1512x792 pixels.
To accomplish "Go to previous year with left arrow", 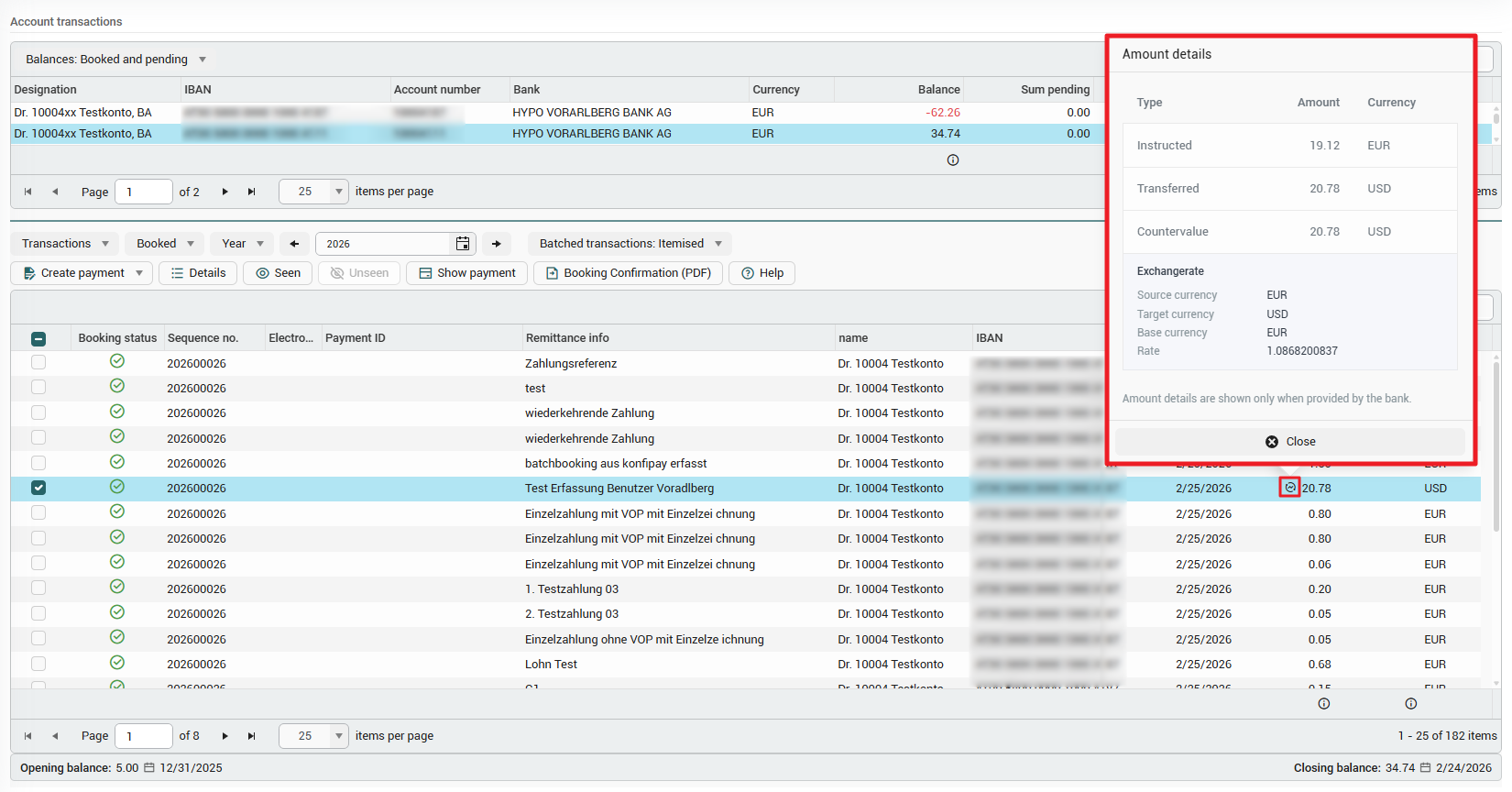I will click(x=294, y=244).
